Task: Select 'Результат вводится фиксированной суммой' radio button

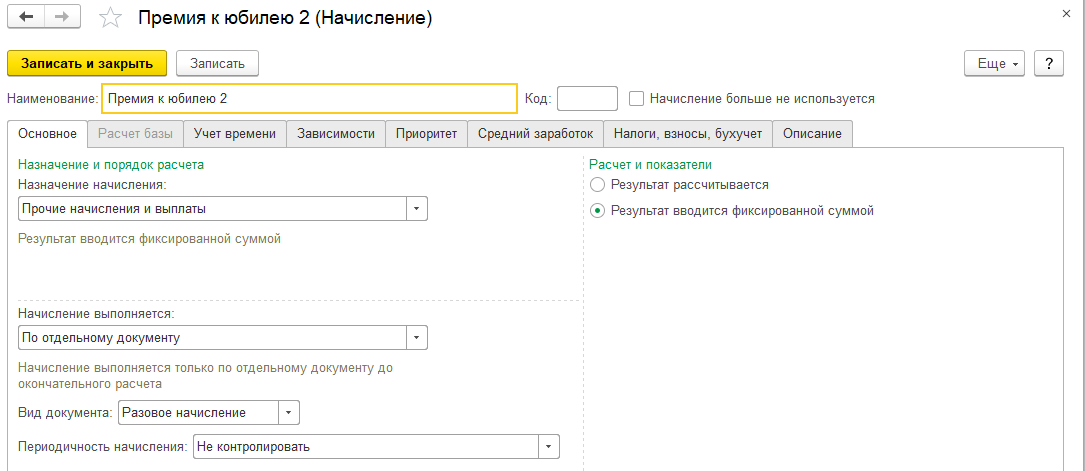Action: click(598, 211)
